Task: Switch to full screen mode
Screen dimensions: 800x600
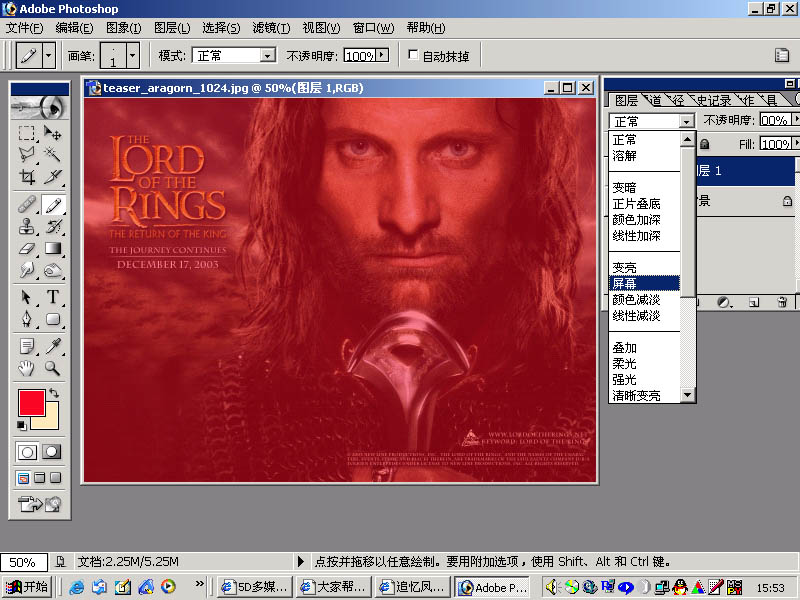Action: pos(56,478)
